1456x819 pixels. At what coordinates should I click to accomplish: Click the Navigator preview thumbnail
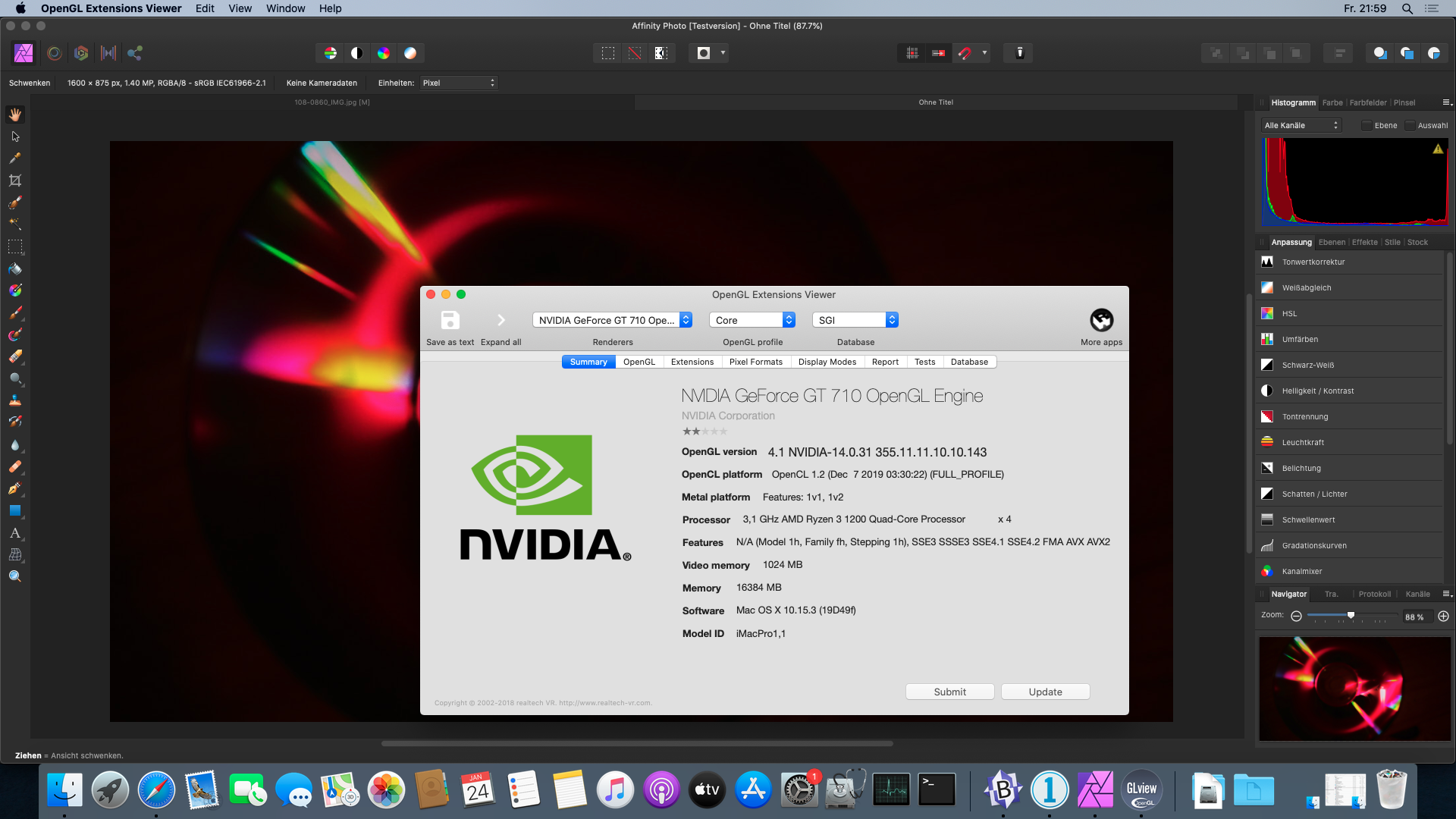point(1354,689)
